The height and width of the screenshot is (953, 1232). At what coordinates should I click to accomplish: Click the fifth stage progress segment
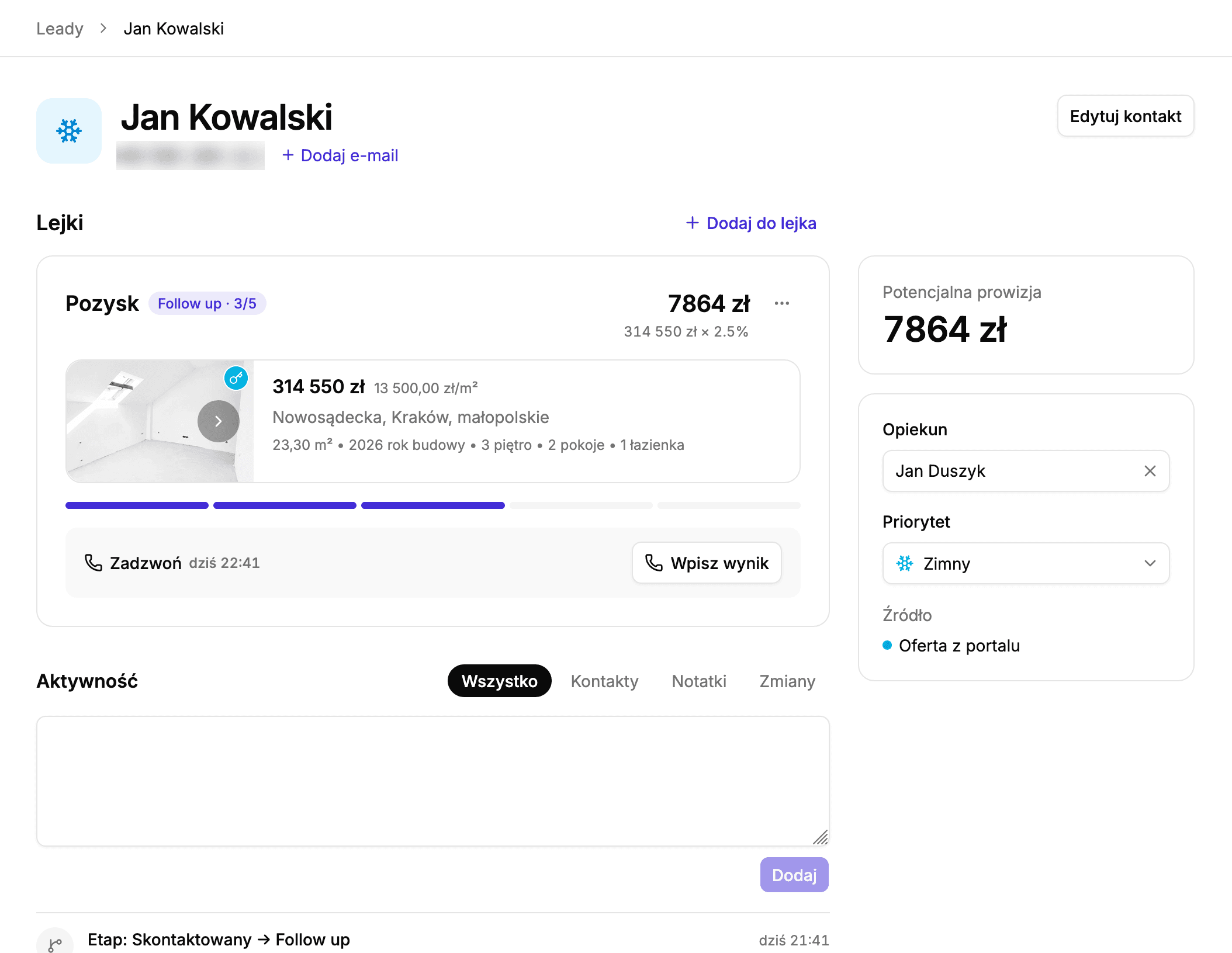pos(729,505)
